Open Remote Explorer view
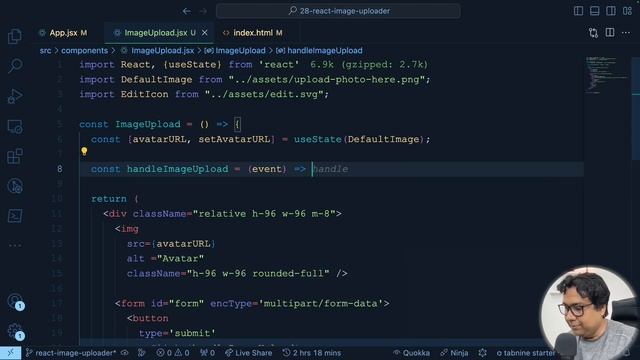 (15, 127)
